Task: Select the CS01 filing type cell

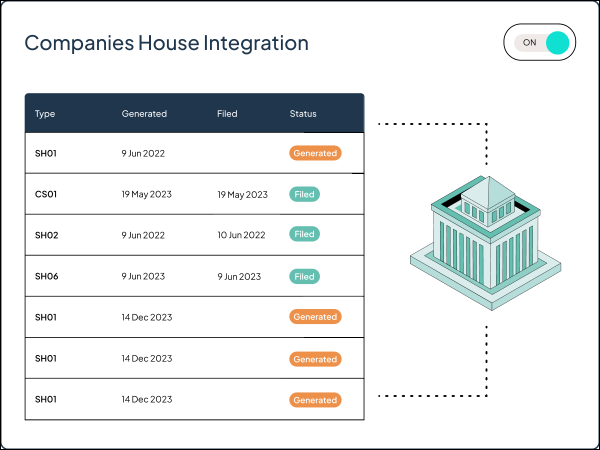Action: coord(46,194)
